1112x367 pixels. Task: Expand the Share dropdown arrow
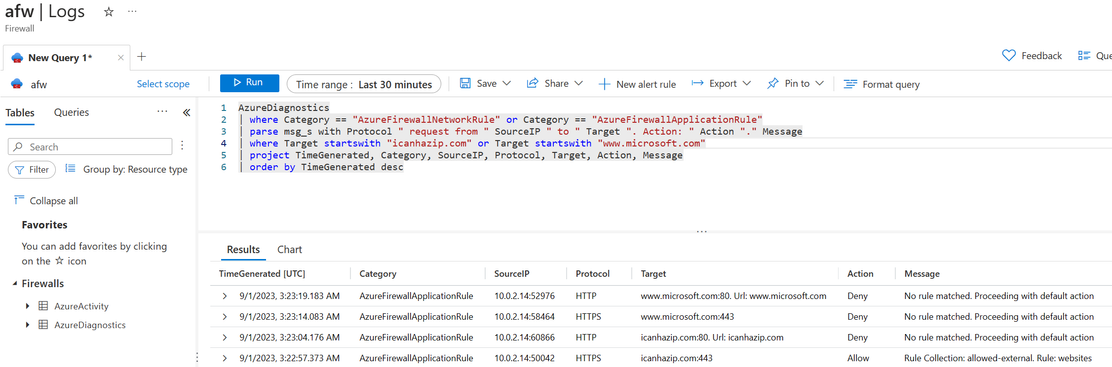(x=578, y=84)
